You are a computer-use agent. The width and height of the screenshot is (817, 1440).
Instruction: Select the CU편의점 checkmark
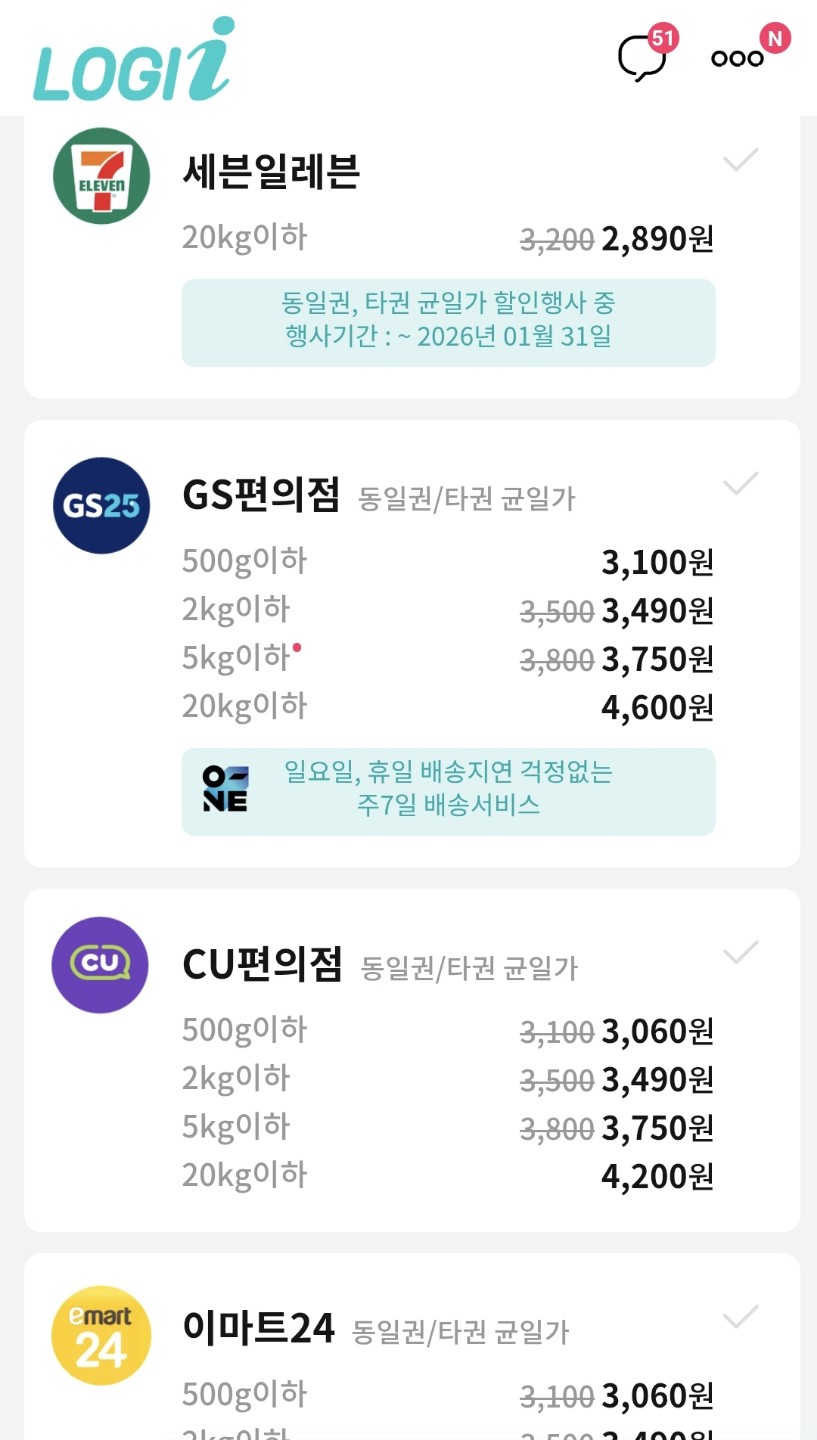click(740, 953)
